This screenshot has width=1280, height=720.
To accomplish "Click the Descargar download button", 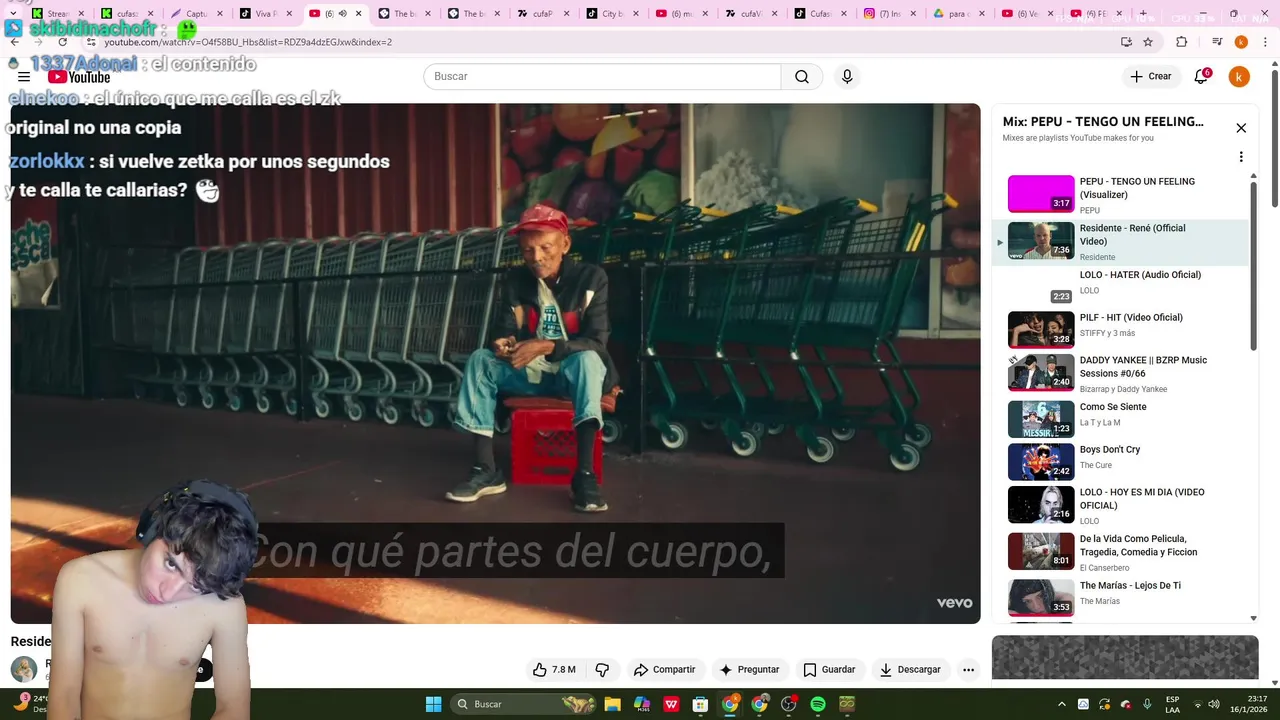I will (x=910, y=670).
